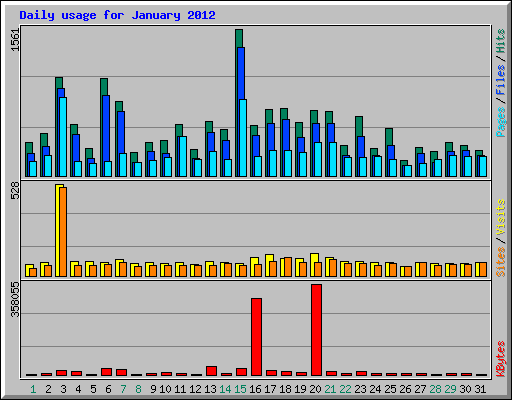This screenshot has height=400, width=512.
Task: Select green day label 28 on the x-axis
Action: coord(435,389)
